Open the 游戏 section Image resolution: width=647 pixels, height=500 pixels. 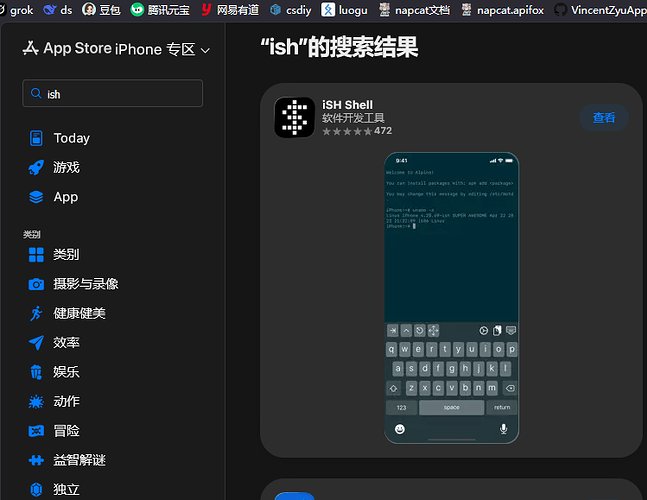pyautogui.click(x=66, y=167)
